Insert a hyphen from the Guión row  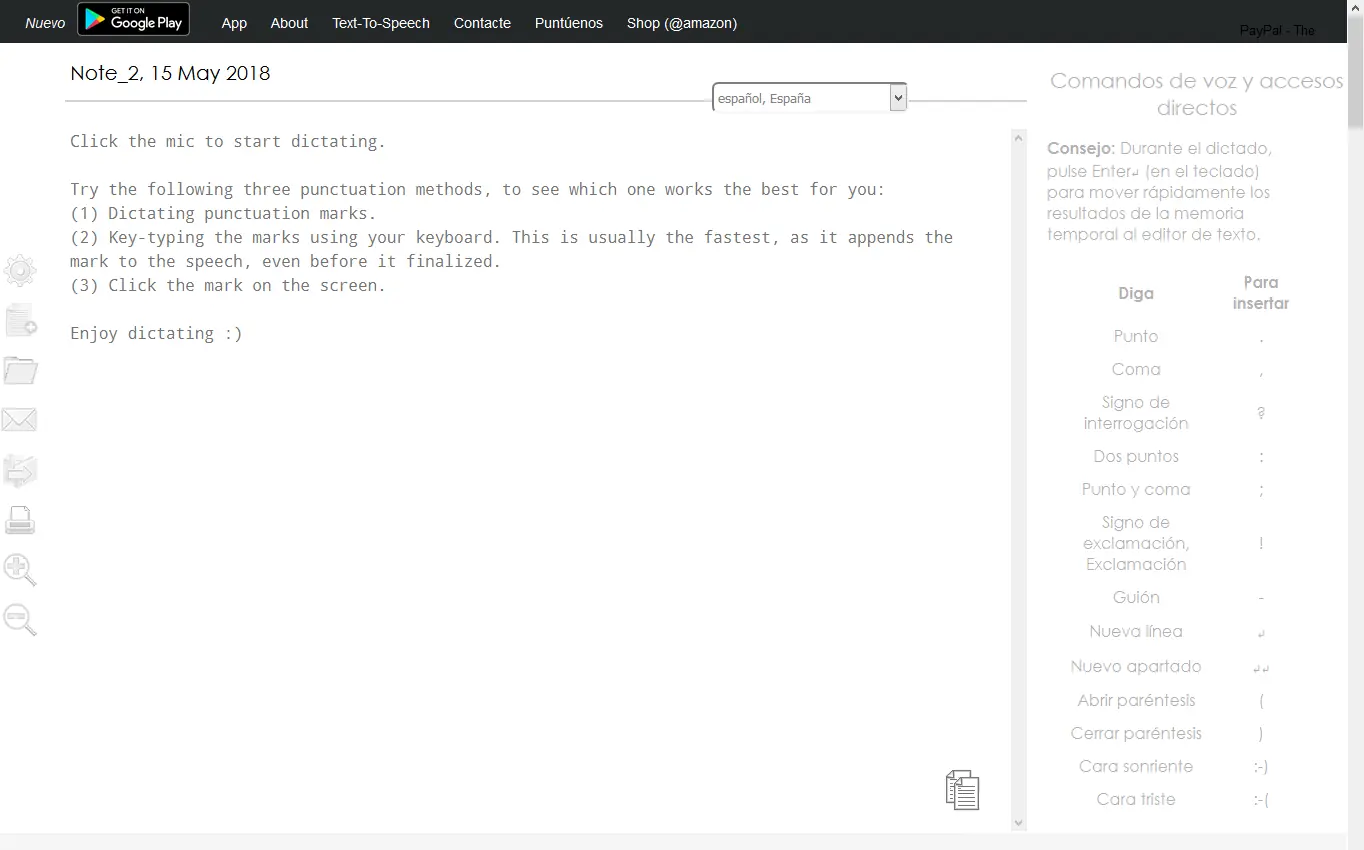tap(1261, 598)
